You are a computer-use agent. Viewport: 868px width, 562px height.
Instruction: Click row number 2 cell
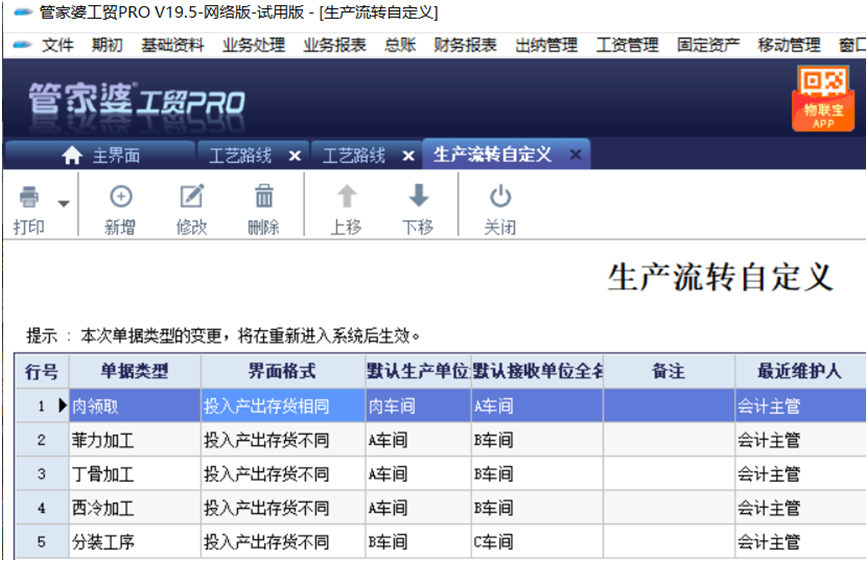click(42, 440)
